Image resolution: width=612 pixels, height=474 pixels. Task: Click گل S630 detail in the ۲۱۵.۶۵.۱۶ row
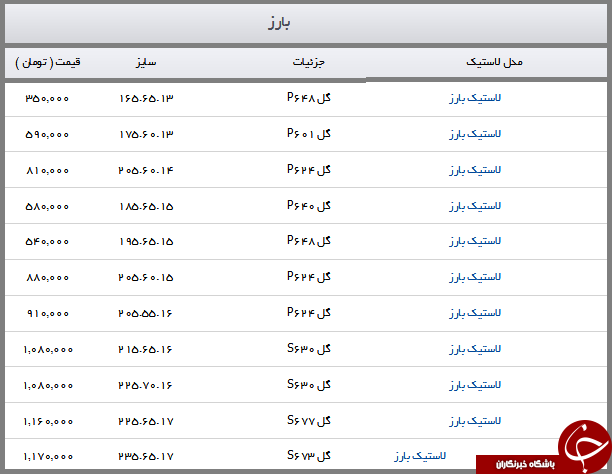(x=309, y=348)
